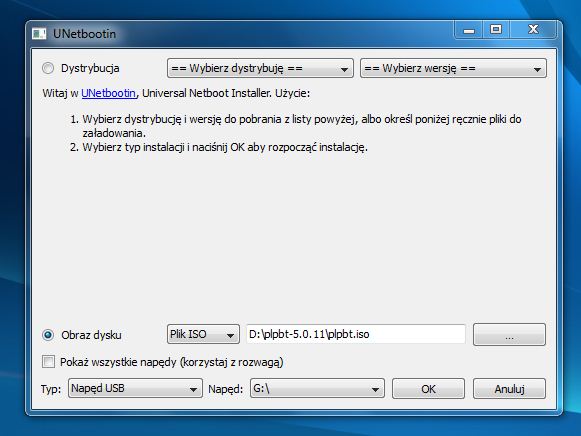Click the Obraz dysku label

pos(91,335)
